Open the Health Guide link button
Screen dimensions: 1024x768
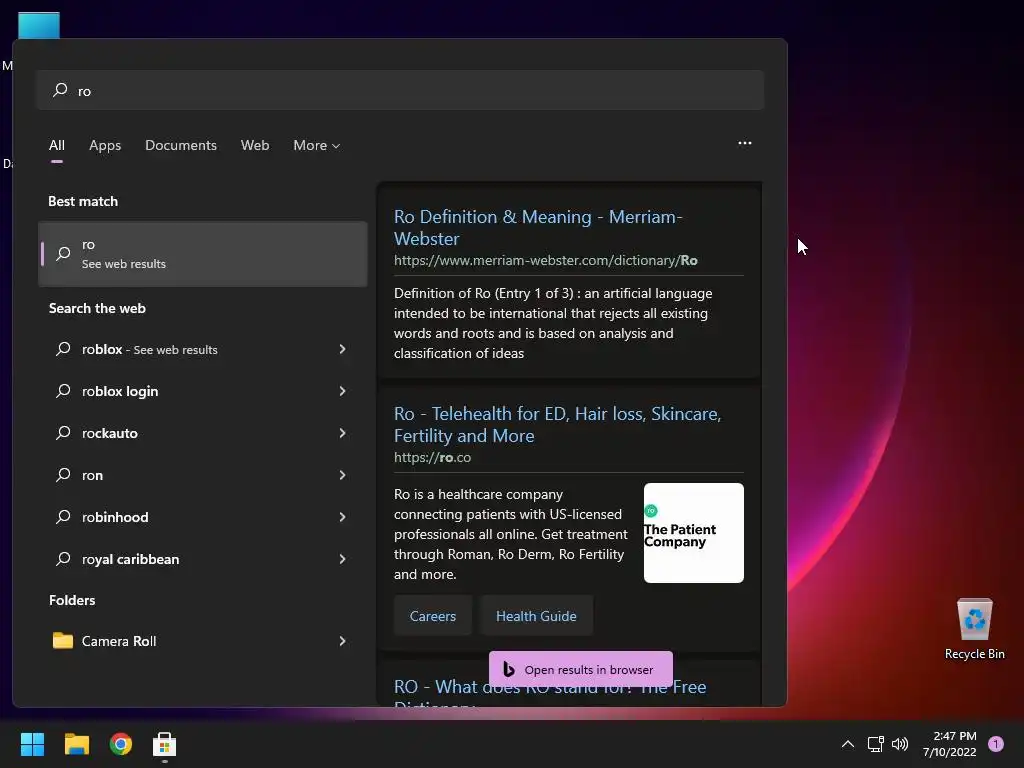(536, 616)
